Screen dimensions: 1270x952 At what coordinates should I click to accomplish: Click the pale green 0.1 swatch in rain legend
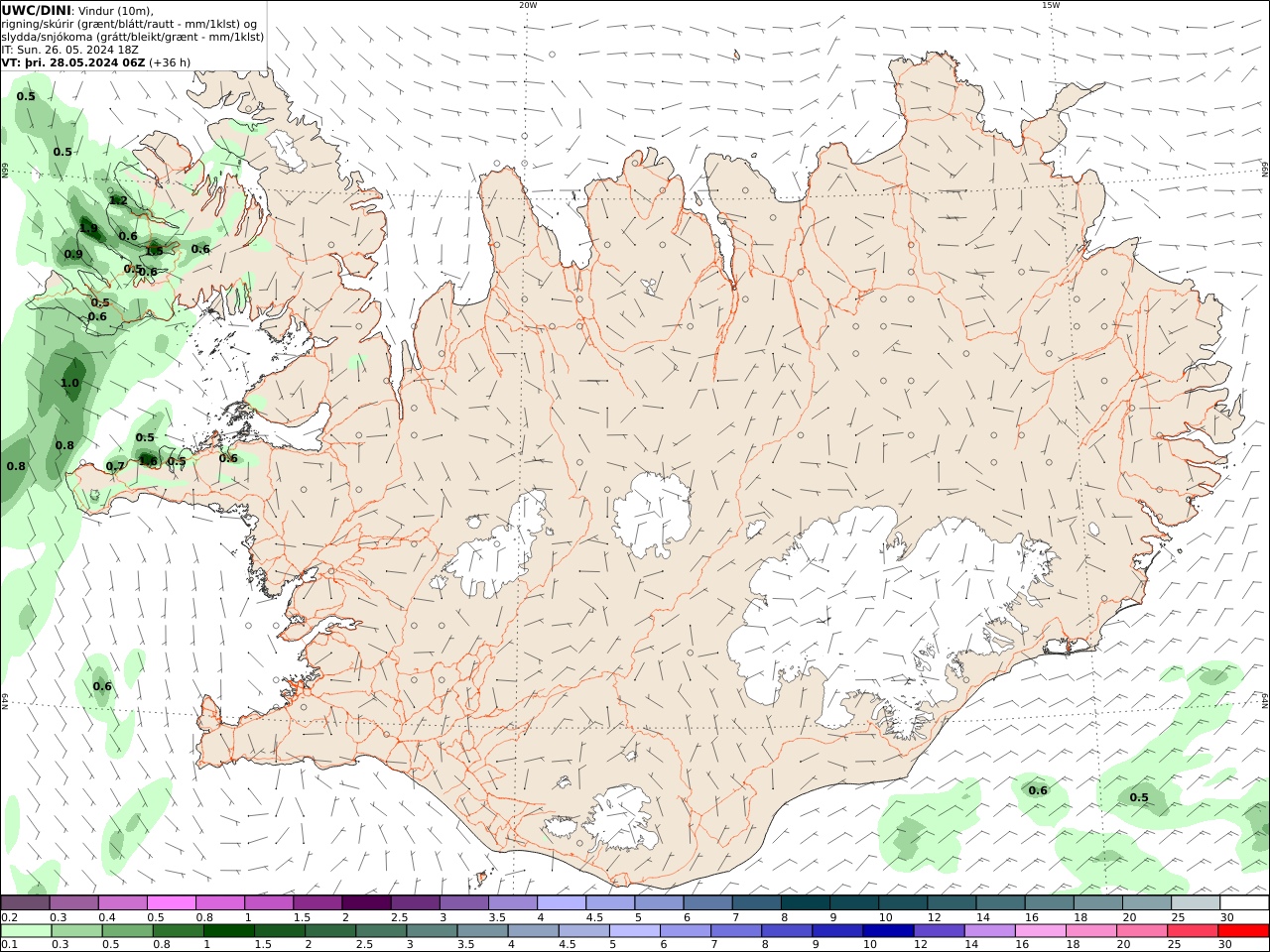click(26, 931)
